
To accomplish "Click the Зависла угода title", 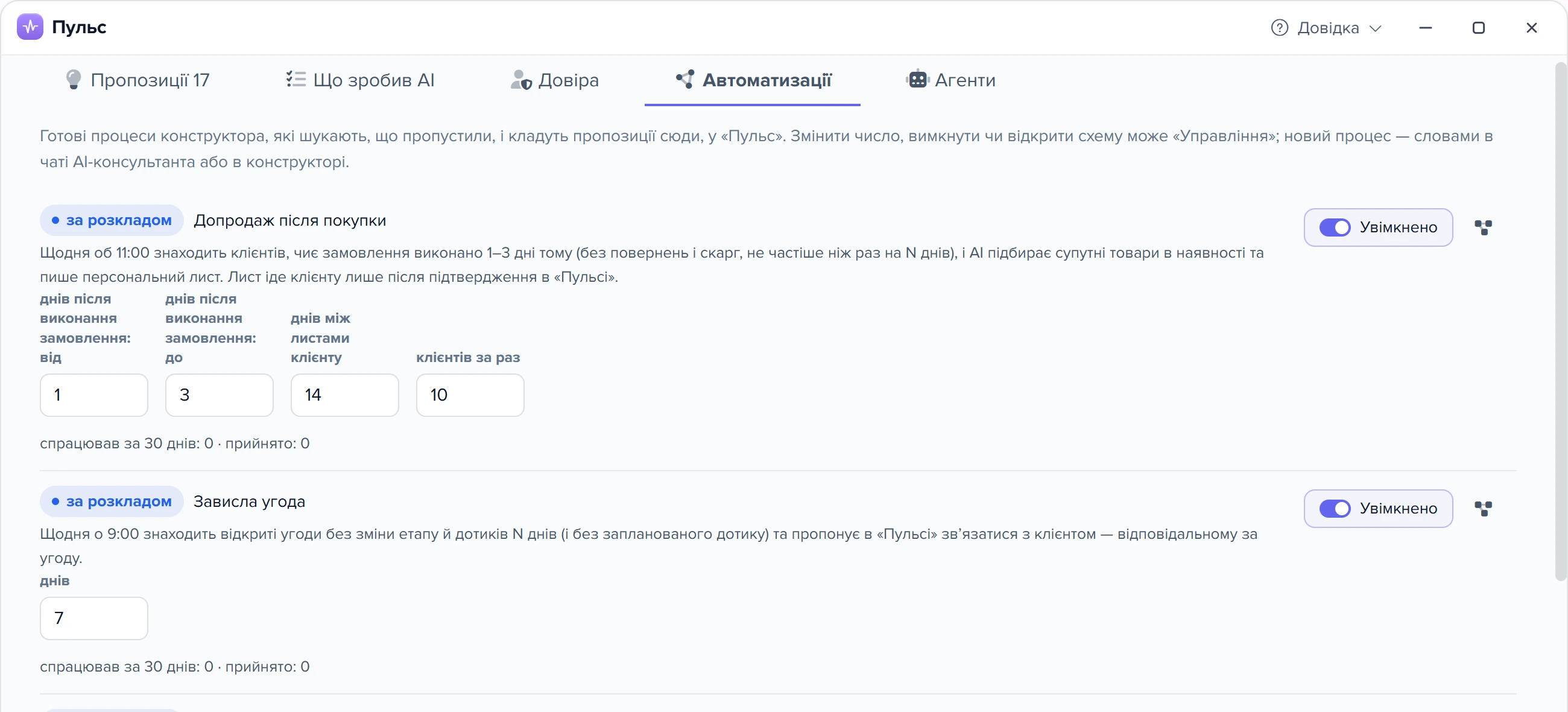I will click(x=250, y=502).
